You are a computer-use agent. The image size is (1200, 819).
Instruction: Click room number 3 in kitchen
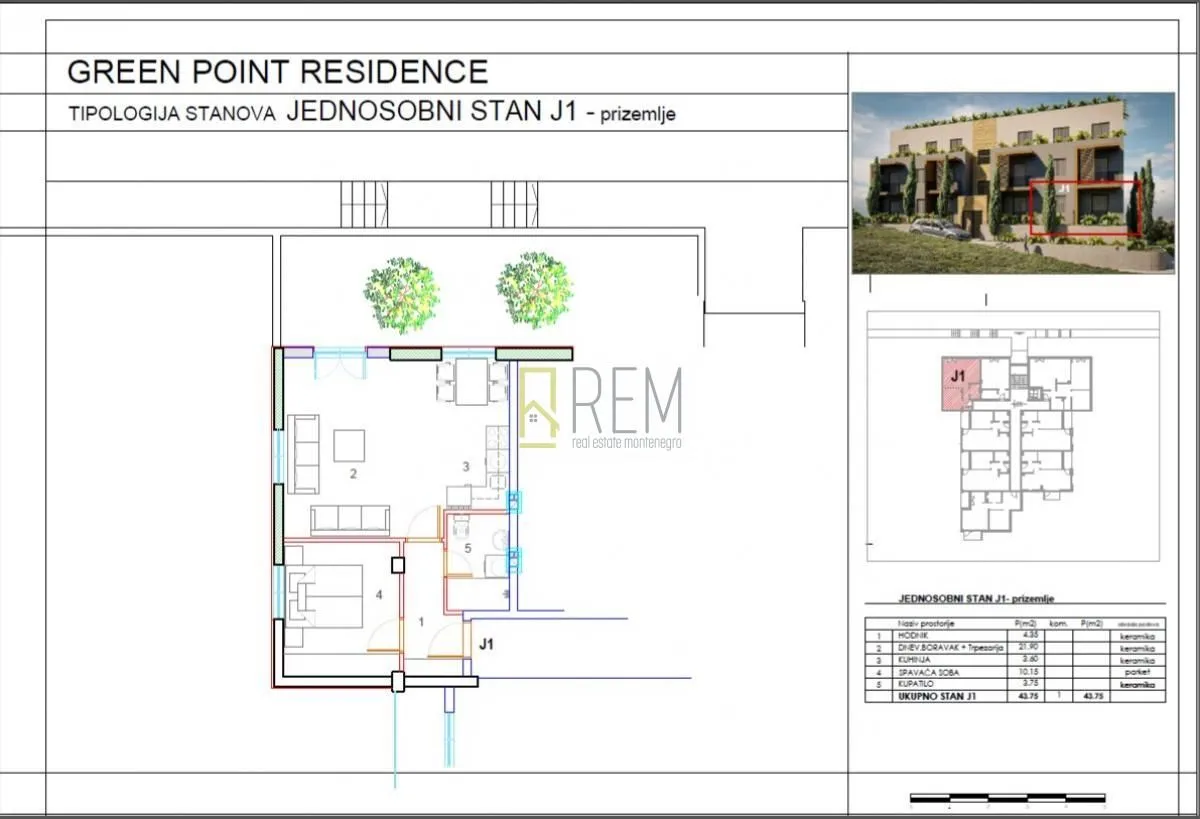click(x=465, y=466)
